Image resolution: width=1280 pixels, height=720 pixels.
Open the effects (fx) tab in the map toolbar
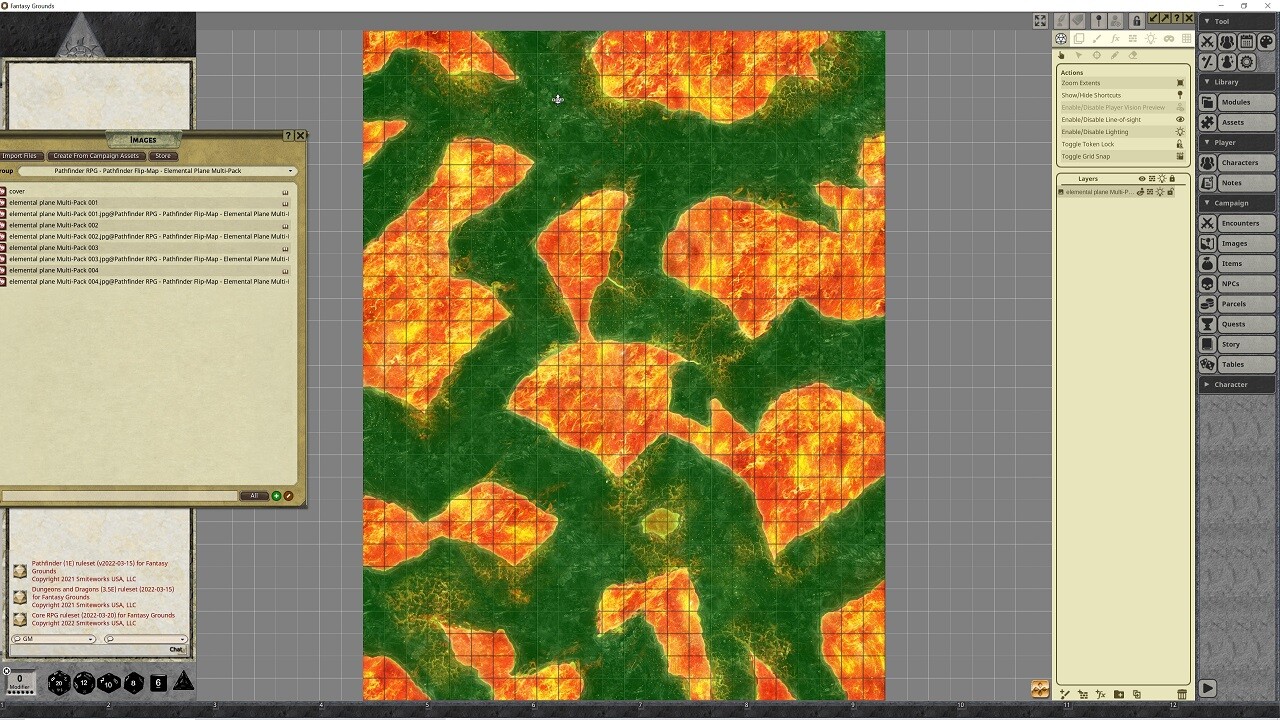[x=1113, y=39]
